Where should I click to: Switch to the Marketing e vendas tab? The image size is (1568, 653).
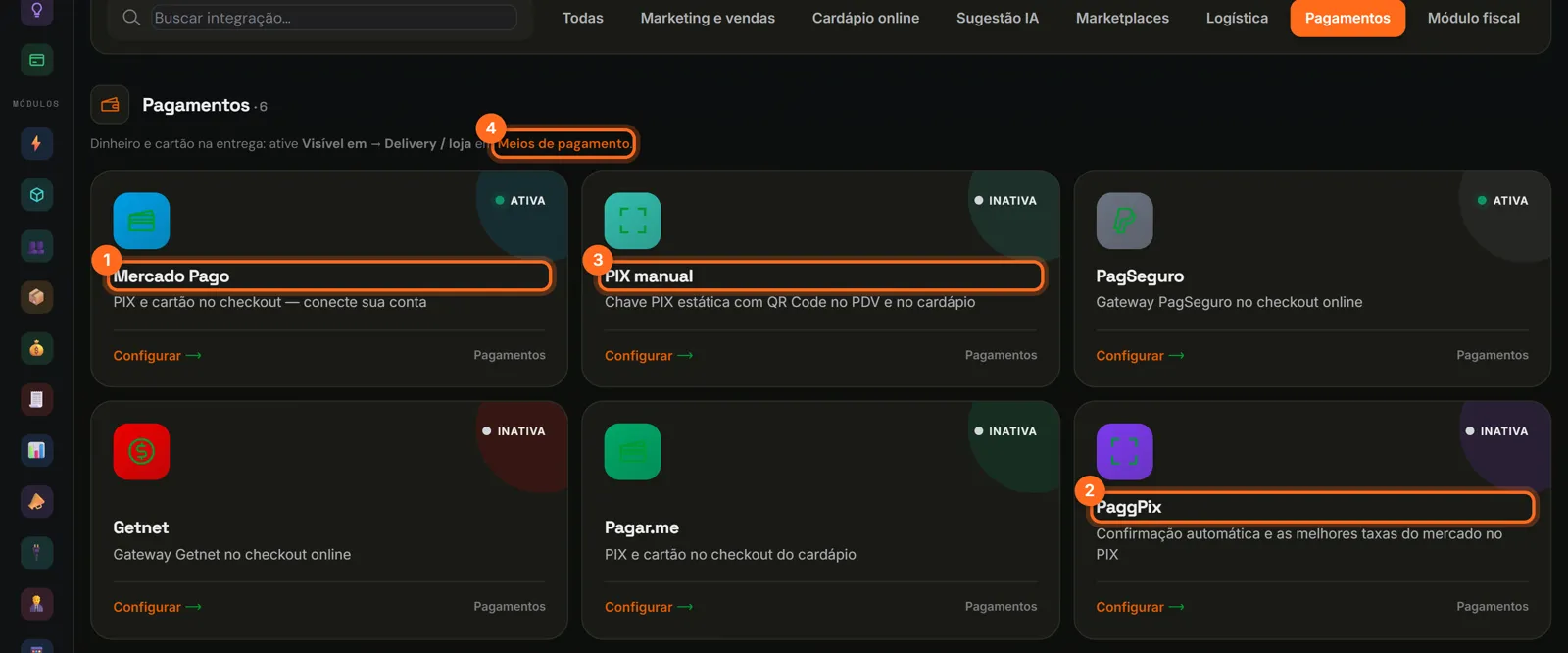[708, 18]
